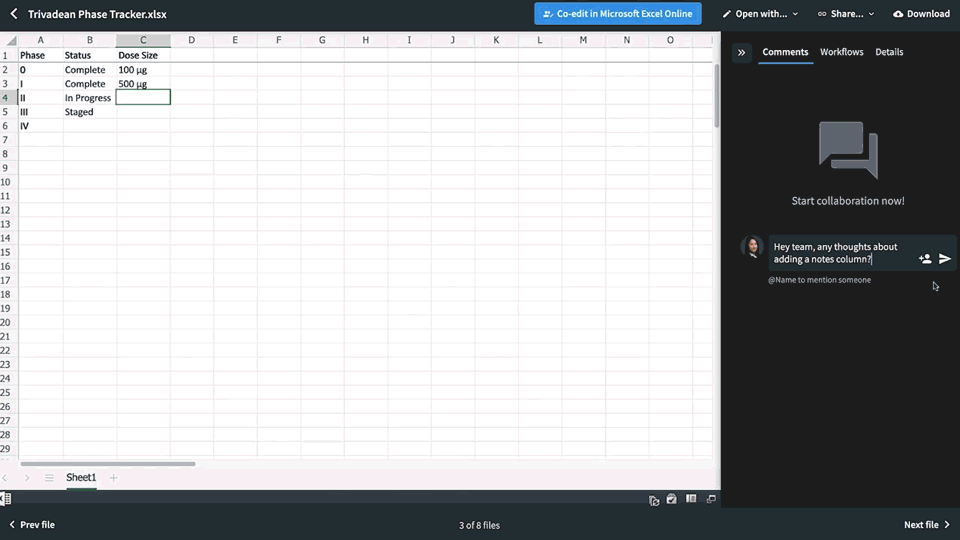Click the page layout view icon
This screenshot has height=540, width=960.
click(691, 499)
